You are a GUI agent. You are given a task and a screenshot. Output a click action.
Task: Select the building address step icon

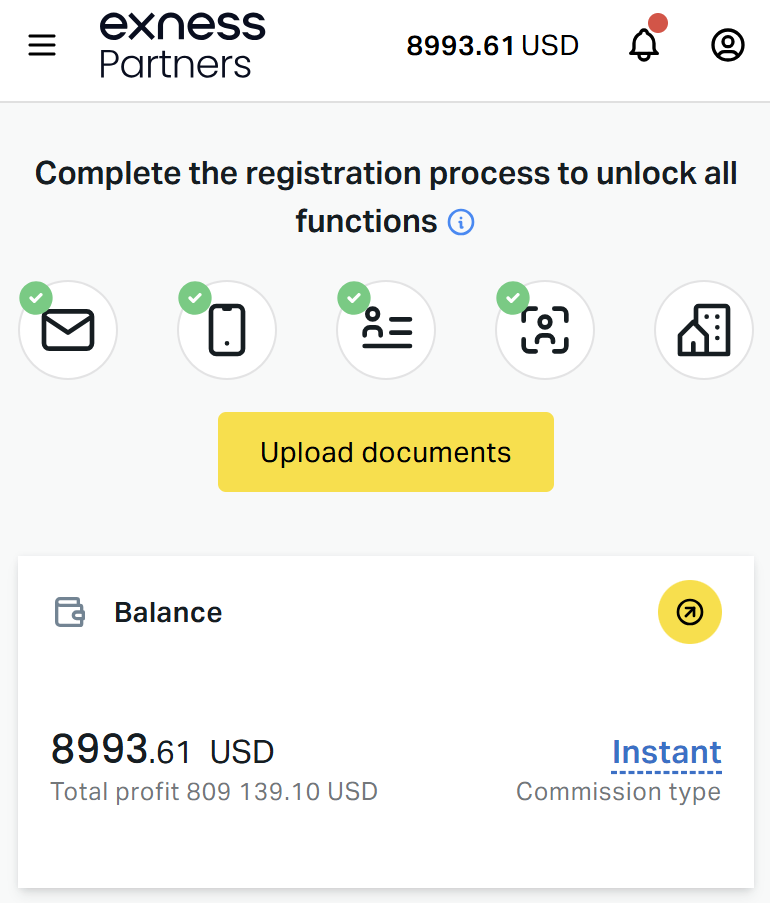pos(704,330)
